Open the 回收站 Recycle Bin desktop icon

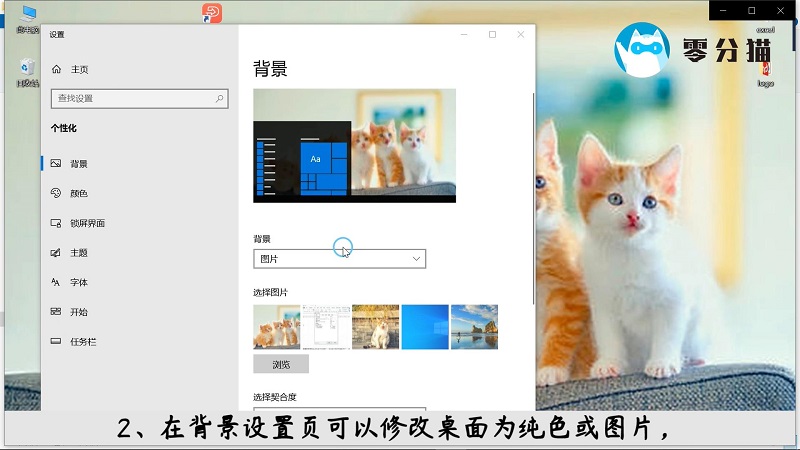[x=26, y=70]
